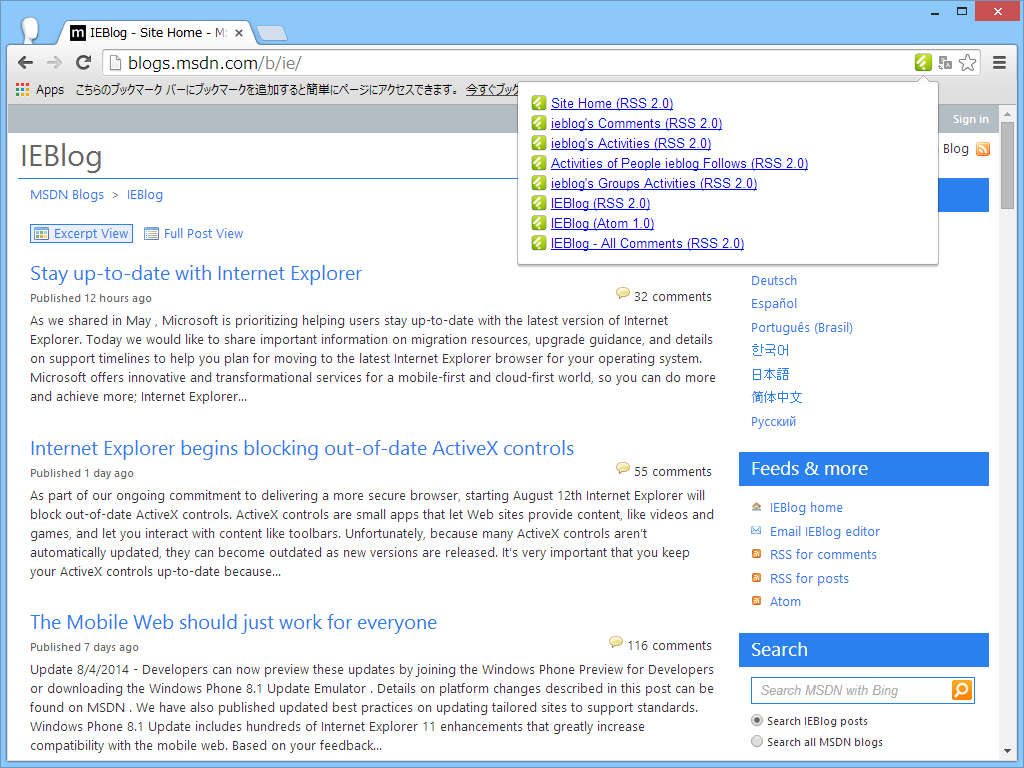Open the RSS for comments link

pyautogui.click(x=823, y=554)
